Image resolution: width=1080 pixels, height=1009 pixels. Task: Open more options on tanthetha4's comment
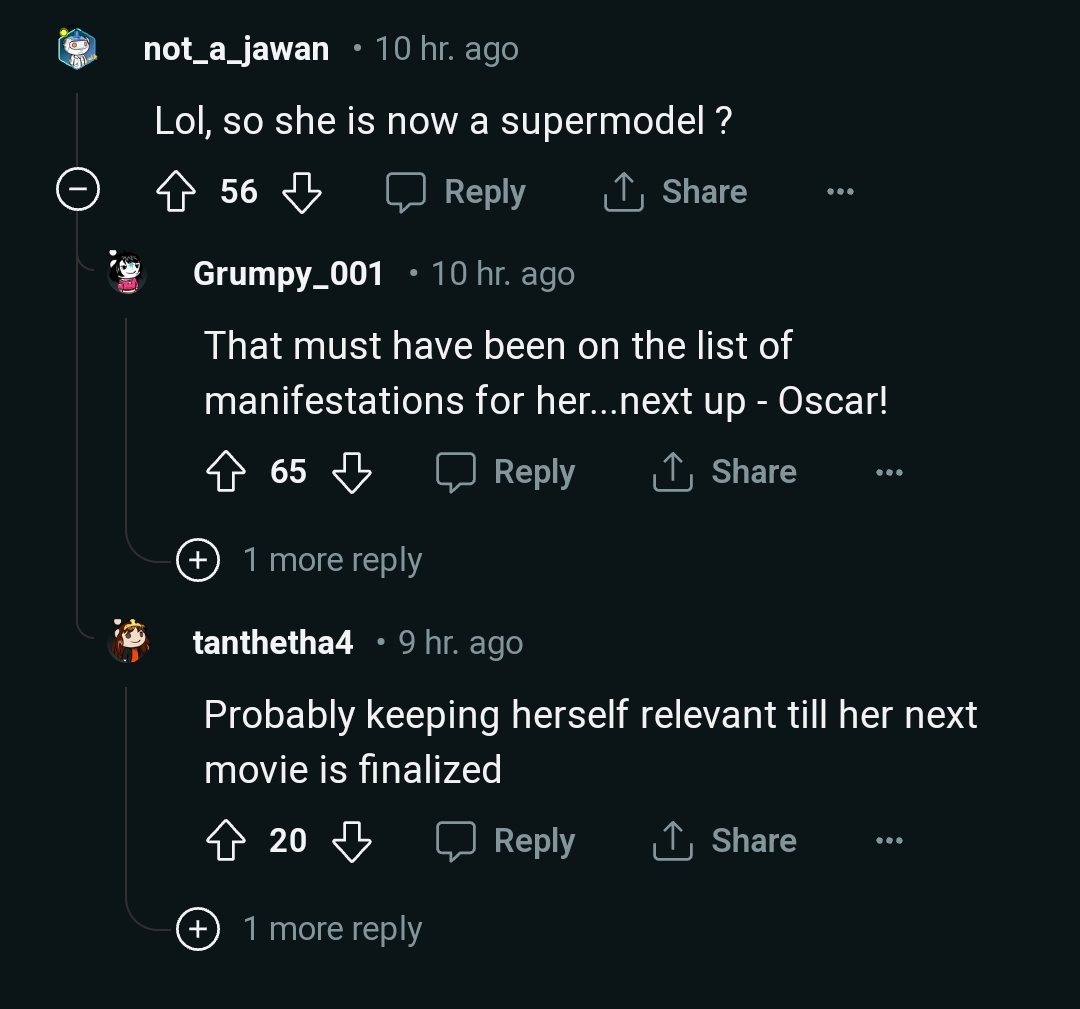pos(889,841)
